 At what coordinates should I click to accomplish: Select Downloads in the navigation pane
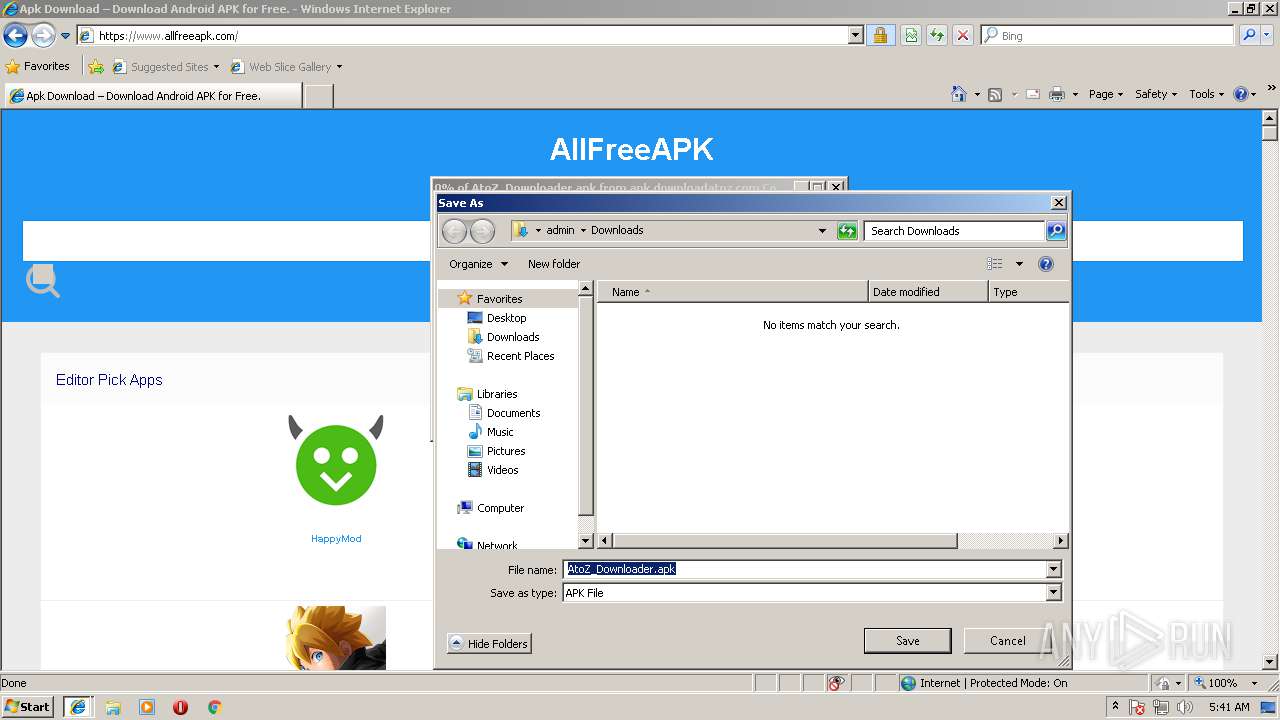tap(512, 337)
